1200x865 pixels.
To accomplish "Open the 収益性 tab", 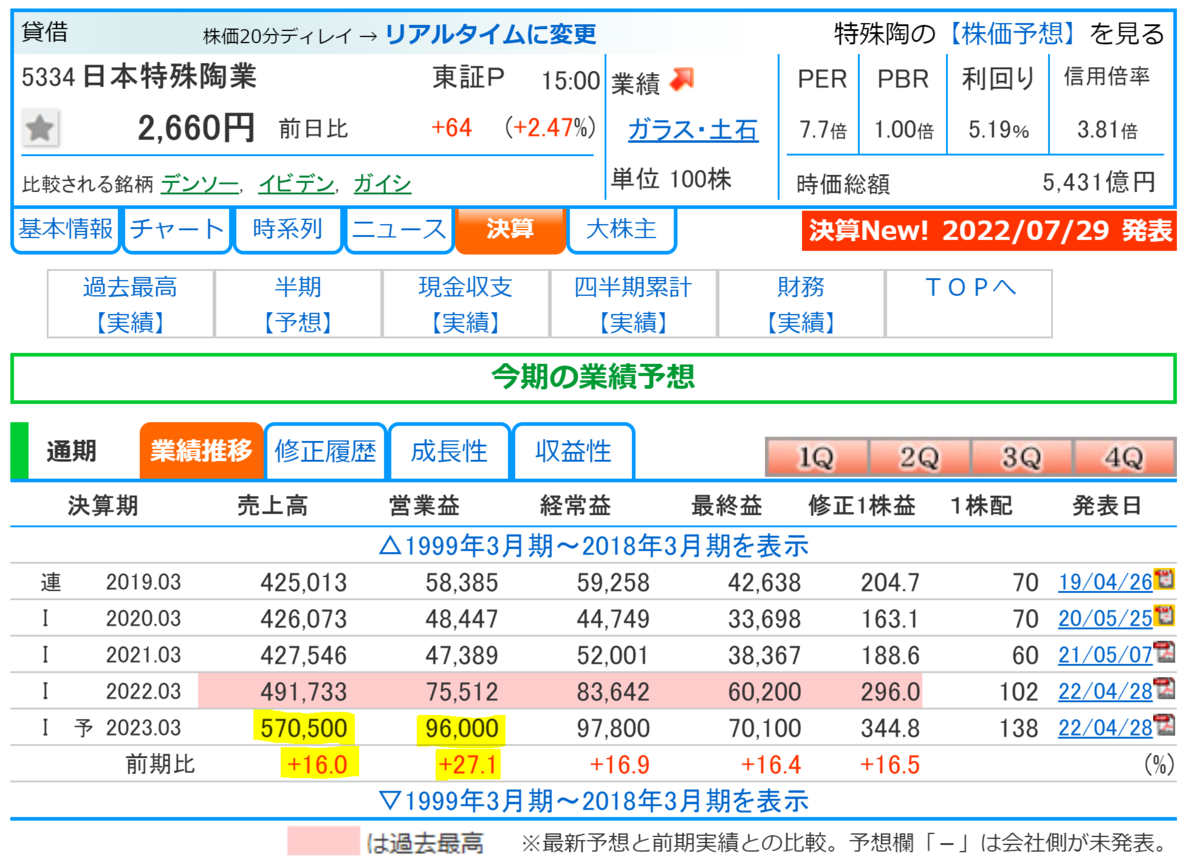I will [x=573, y=451].
